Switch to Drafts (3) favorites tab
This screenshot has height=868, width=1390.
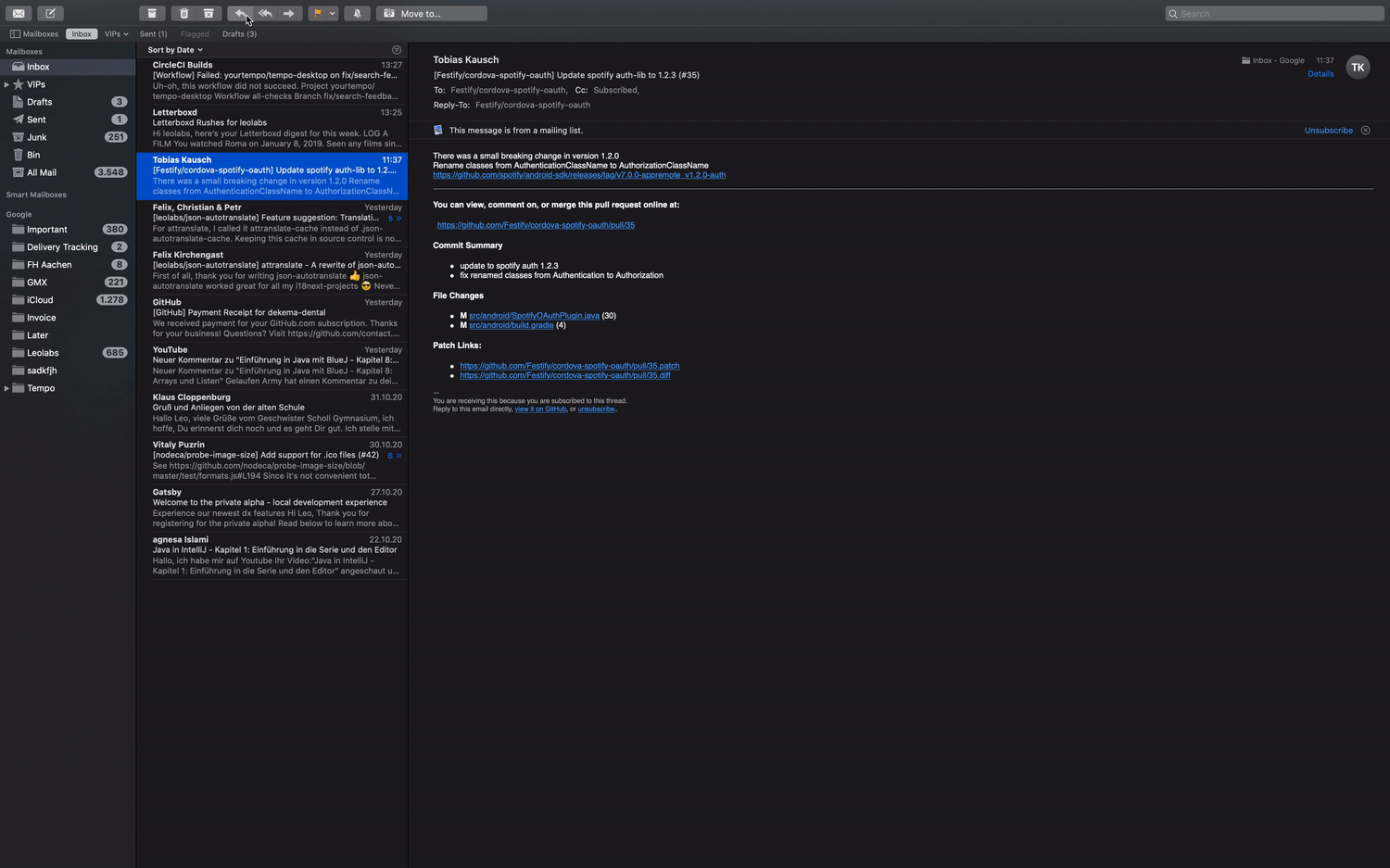pos(239,33)
